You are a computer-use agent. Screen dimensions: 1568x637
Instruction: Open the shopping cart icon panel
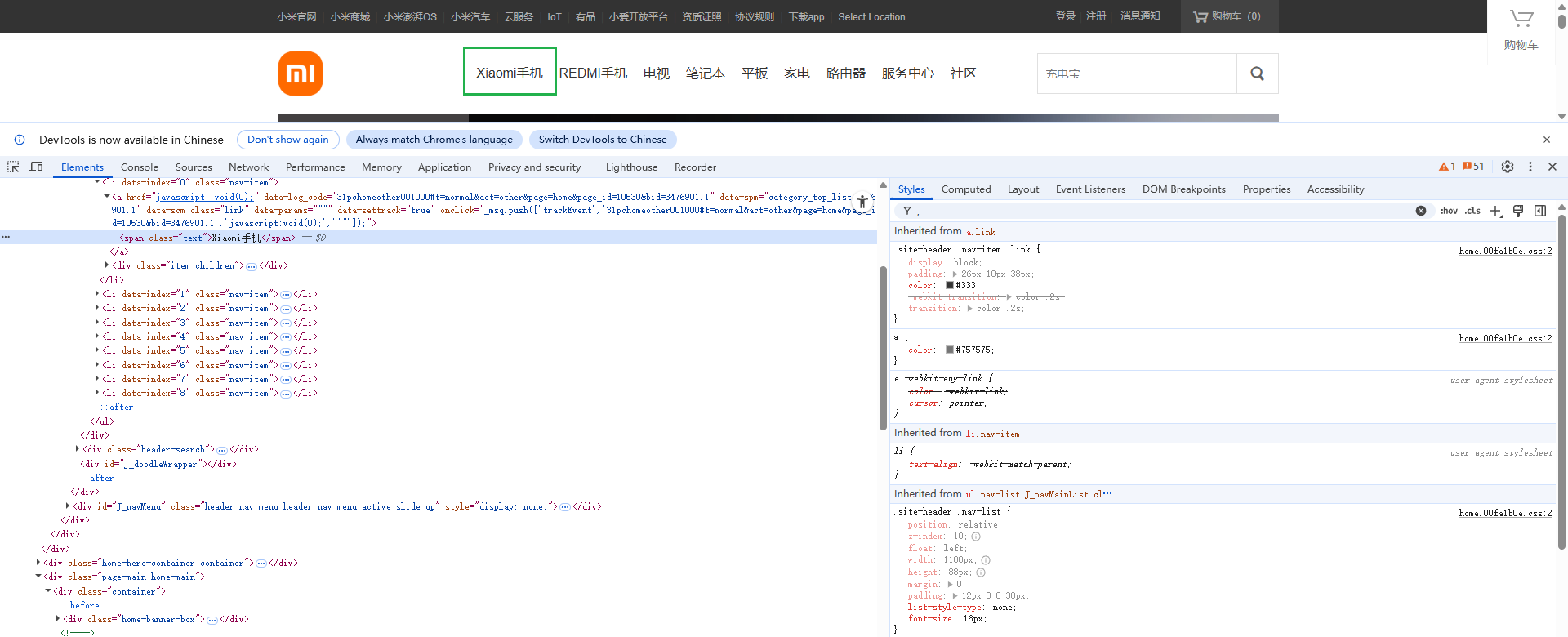point(1521,31)
